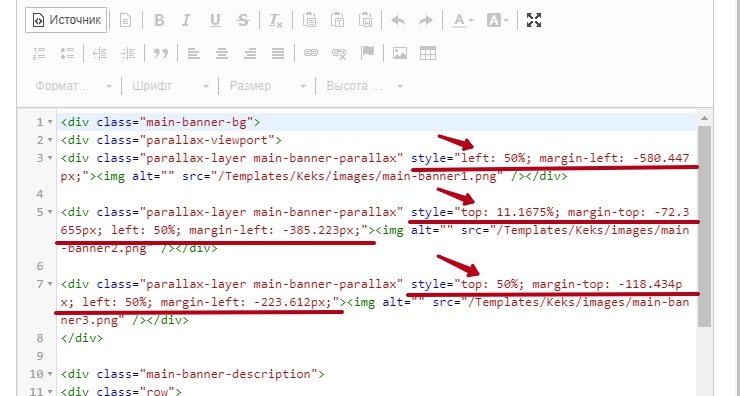Click the Insert table icon
This screenshot has width=740, height=396.
click(428, 53)
